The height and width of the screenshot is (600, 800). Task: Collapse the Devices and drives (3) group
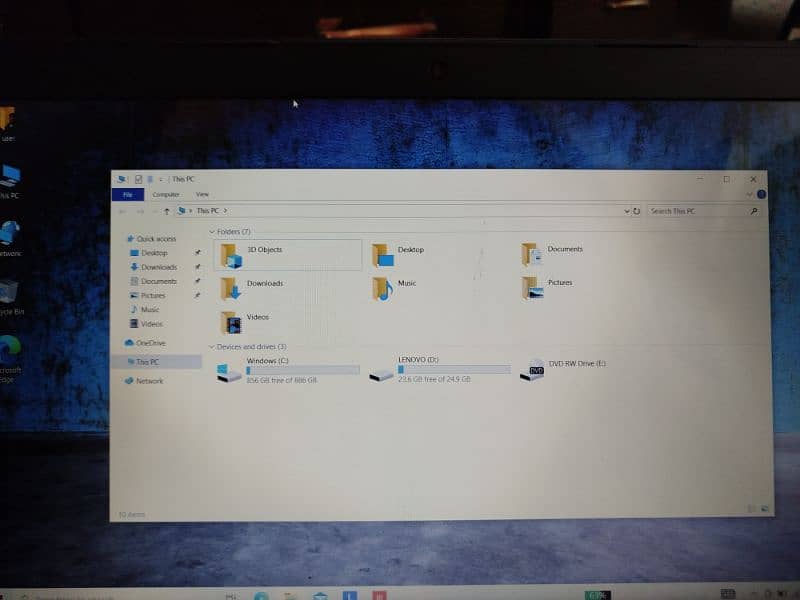point(212,347)
